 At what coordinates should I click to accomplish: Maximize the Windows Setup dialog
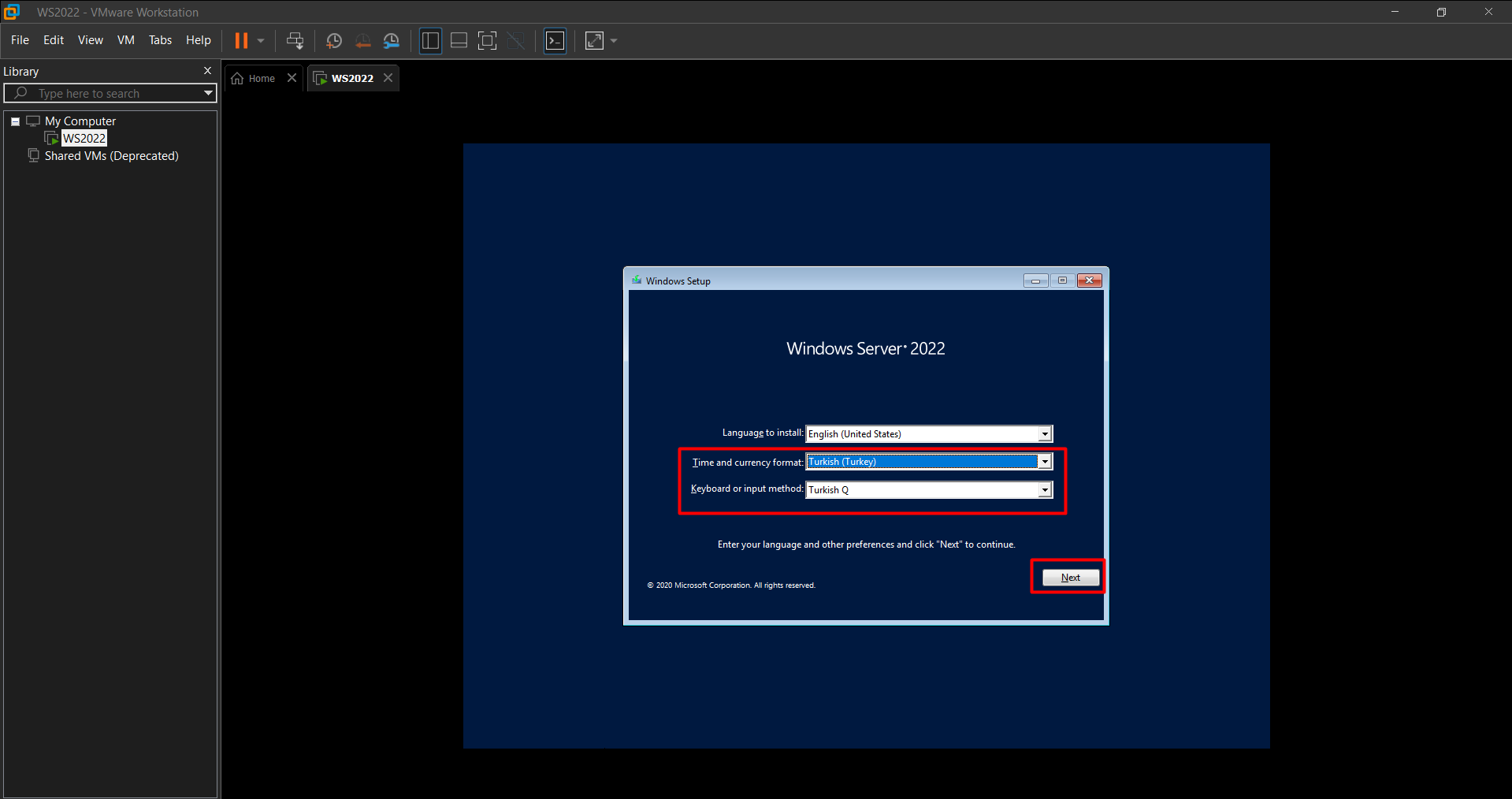[1062, 281]
